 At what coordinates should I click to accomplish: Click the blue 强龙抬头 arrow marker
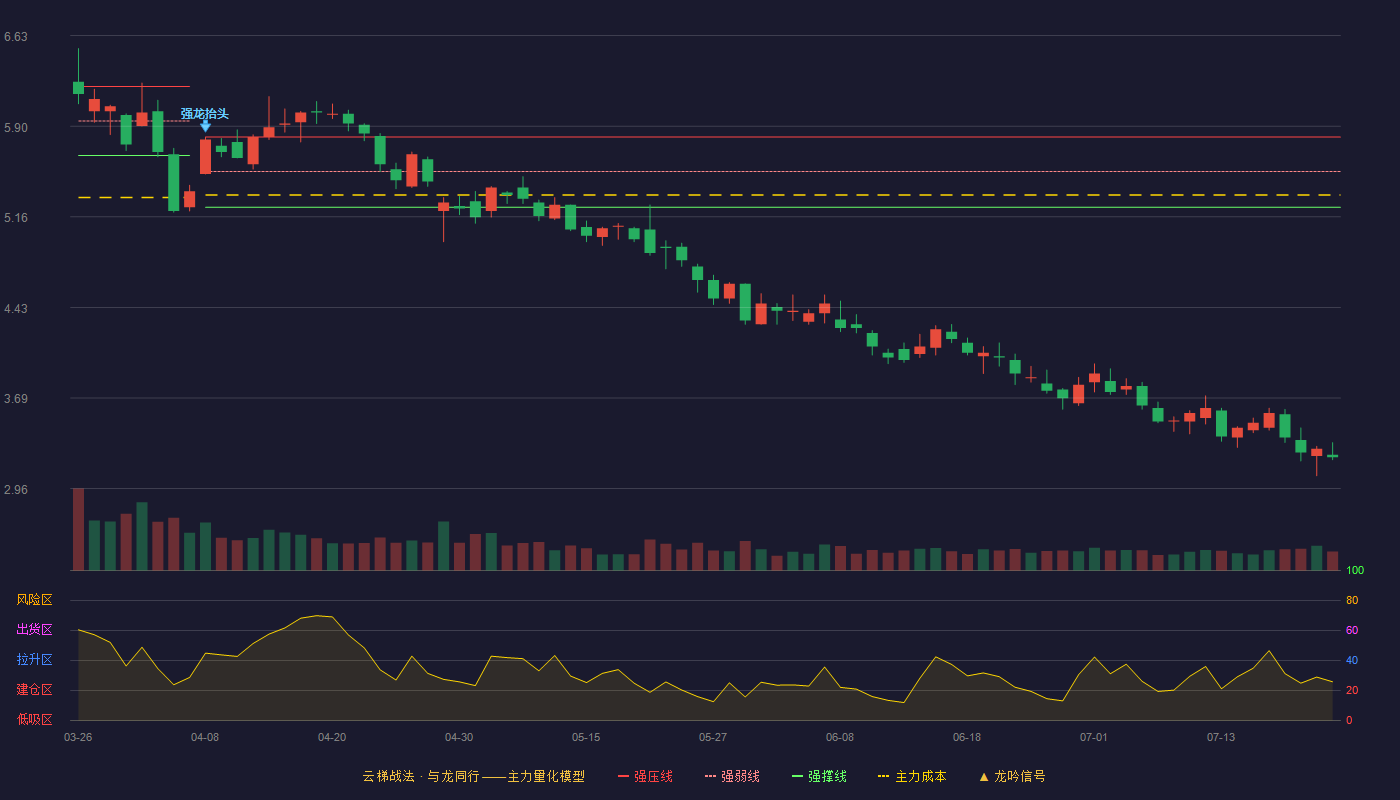tap(205, 126)
